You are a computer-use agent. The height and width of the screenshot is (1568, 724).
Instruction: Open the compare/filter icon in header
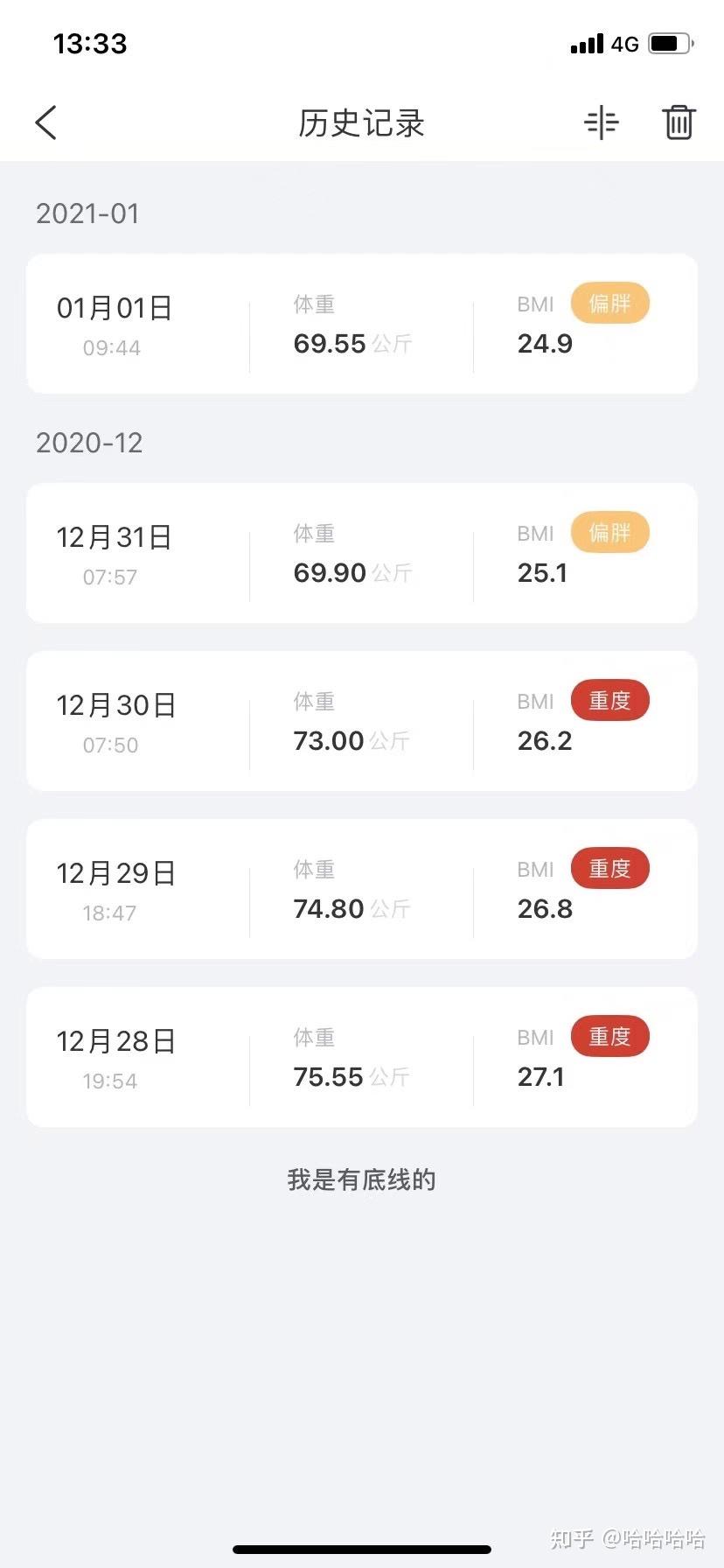pos(602,122)
